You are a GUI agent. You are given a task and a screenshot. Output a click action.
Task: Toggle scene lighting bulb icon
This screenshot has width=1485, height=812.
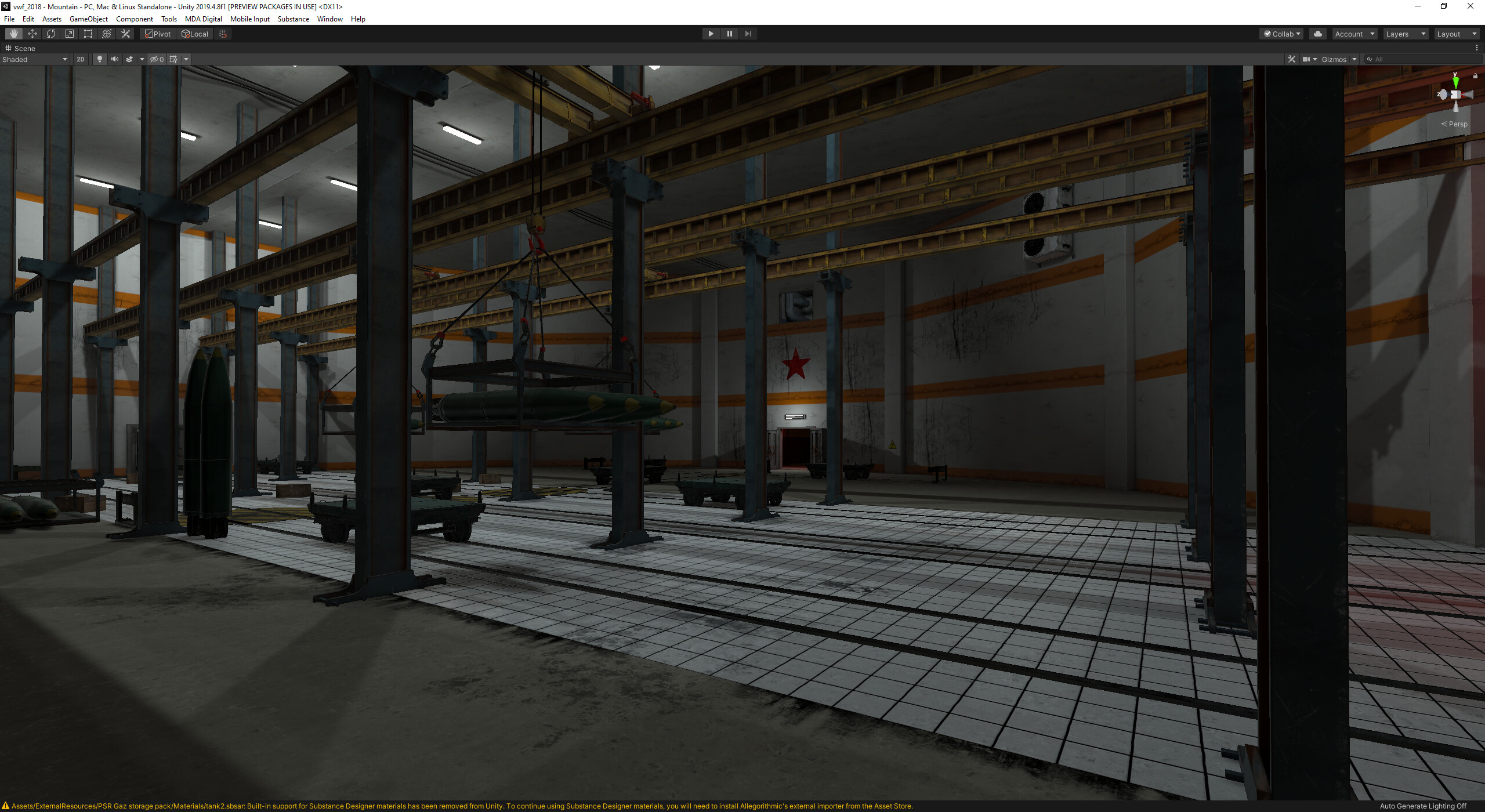[100, 59]
